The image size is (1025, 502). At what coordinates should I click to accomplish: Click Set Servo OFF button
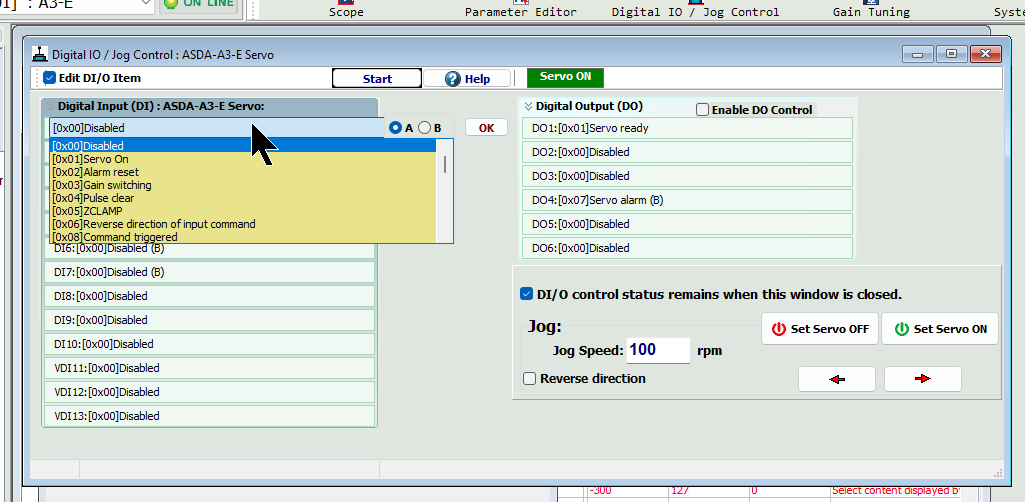(820, 329)
